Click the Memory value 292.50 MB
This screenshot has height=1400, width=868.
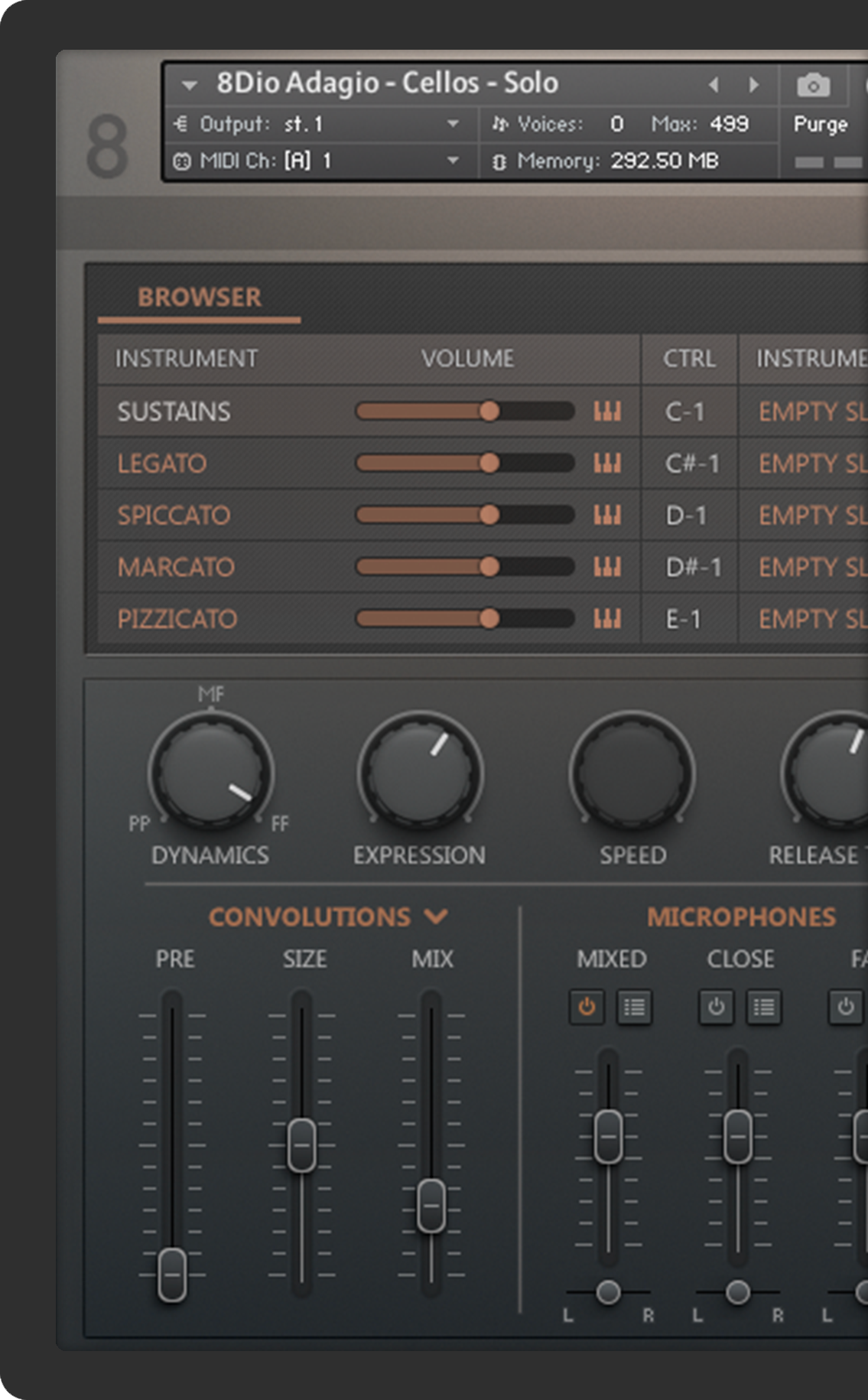coord(665,161)
